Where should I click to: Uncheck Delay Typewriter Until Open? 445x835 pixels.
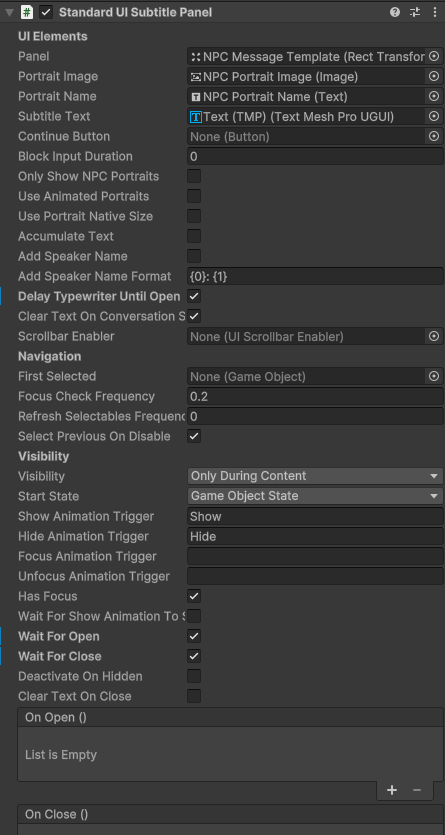(194, 296)
